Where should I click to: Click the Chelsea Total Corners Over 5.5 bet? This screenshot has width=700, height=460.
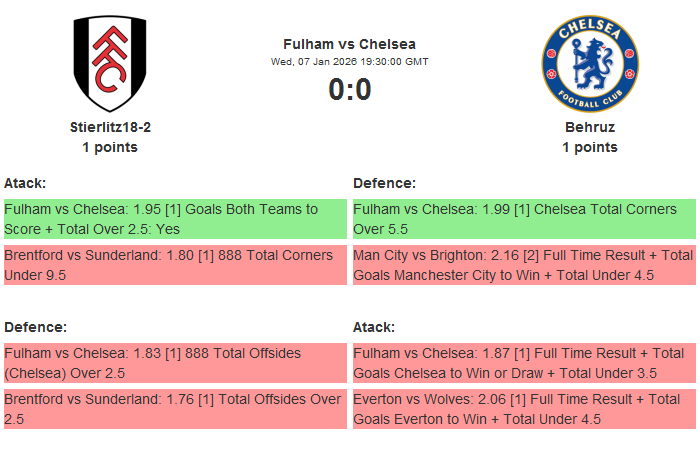point(523,218)
